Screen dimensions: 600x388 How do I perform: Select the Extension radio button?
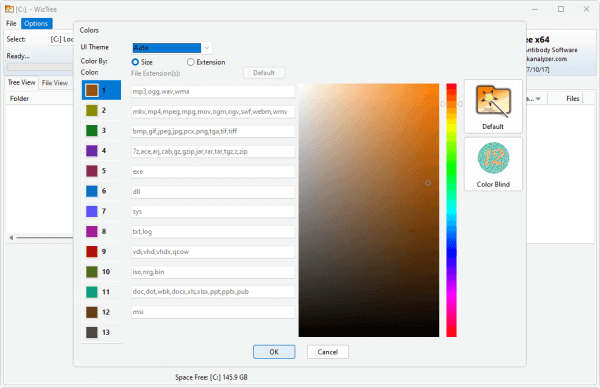[x=191, y=62]
